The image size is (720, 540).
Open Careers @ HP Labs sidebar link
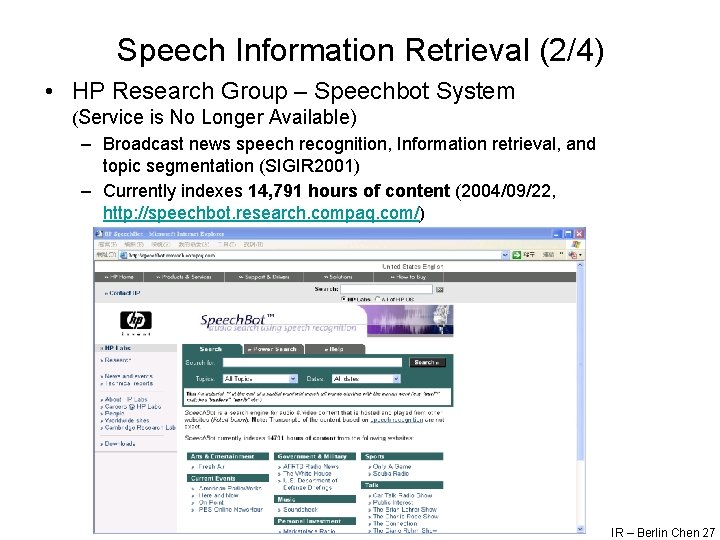[131, 406]
